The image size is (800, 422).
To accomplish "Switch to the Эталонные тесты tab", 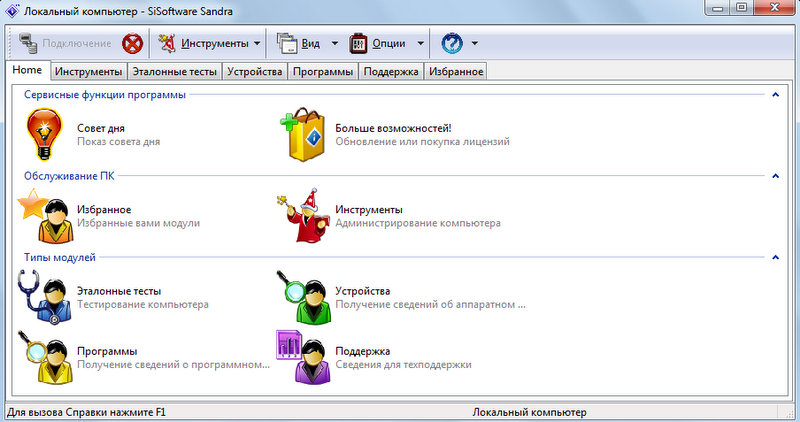I will pos(174,71).
